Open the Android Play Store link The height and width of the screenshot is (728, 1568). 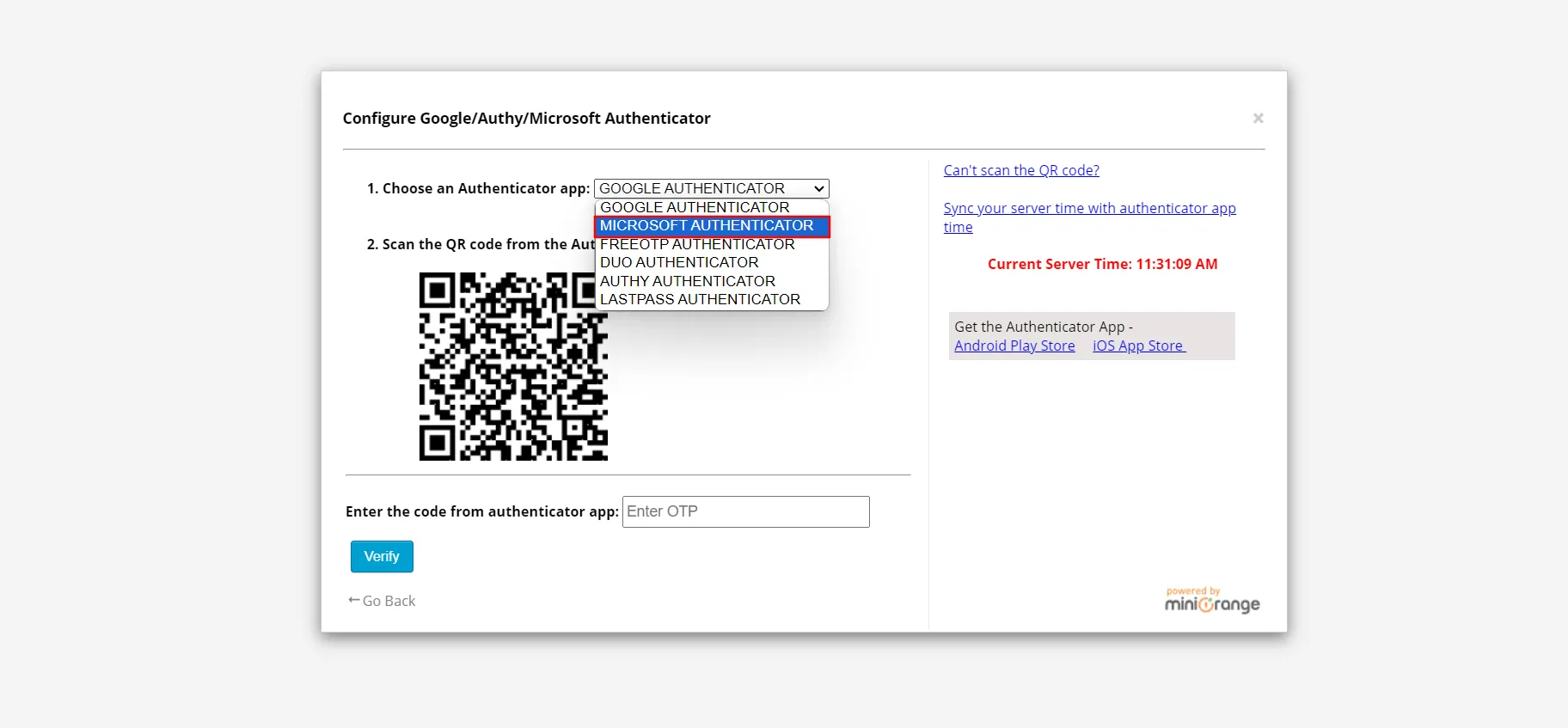tap(1014, 346)
